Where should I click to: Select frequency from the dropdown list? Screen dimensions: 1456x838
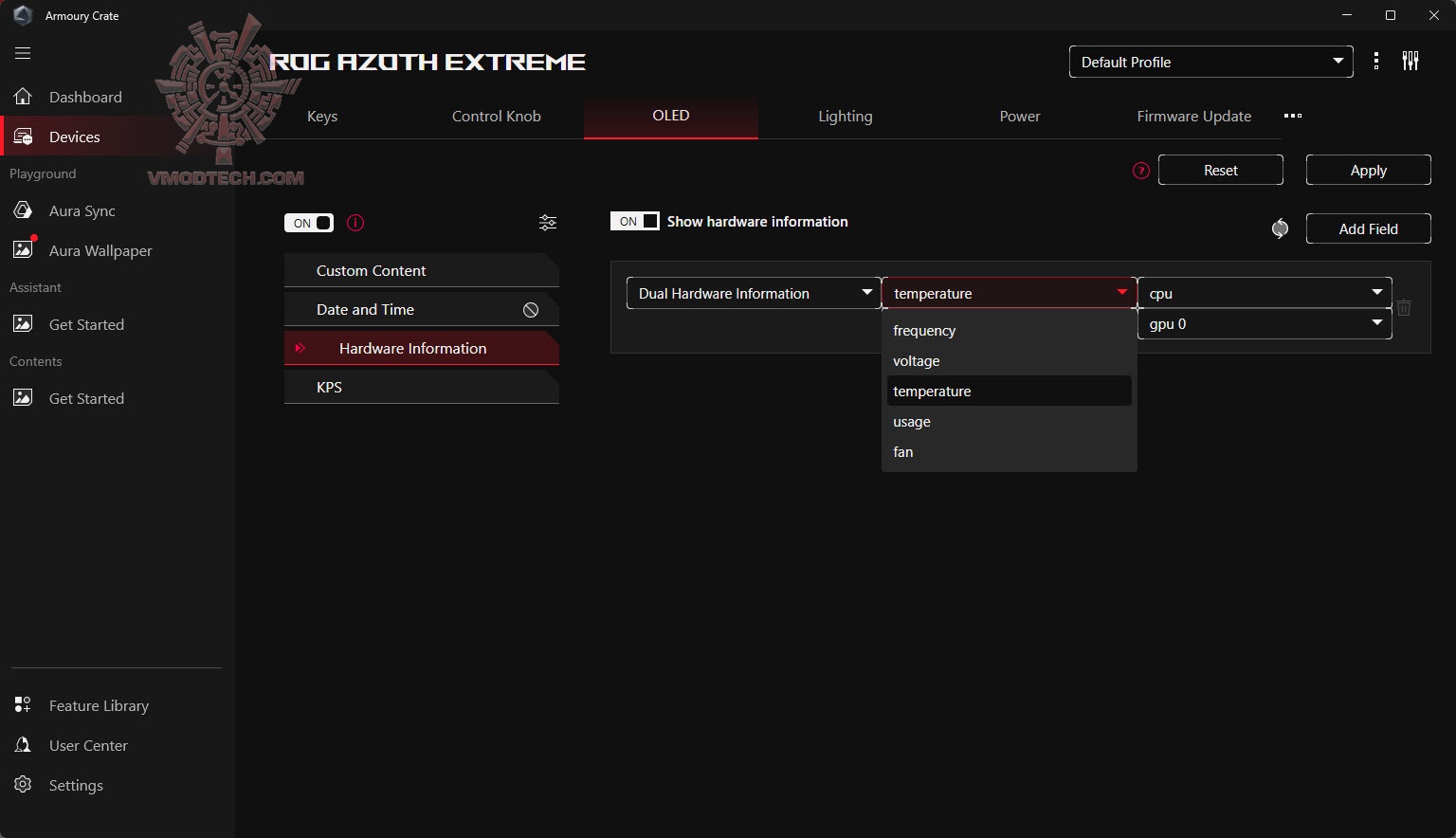pyautogui.click(x=1010, y=331)
